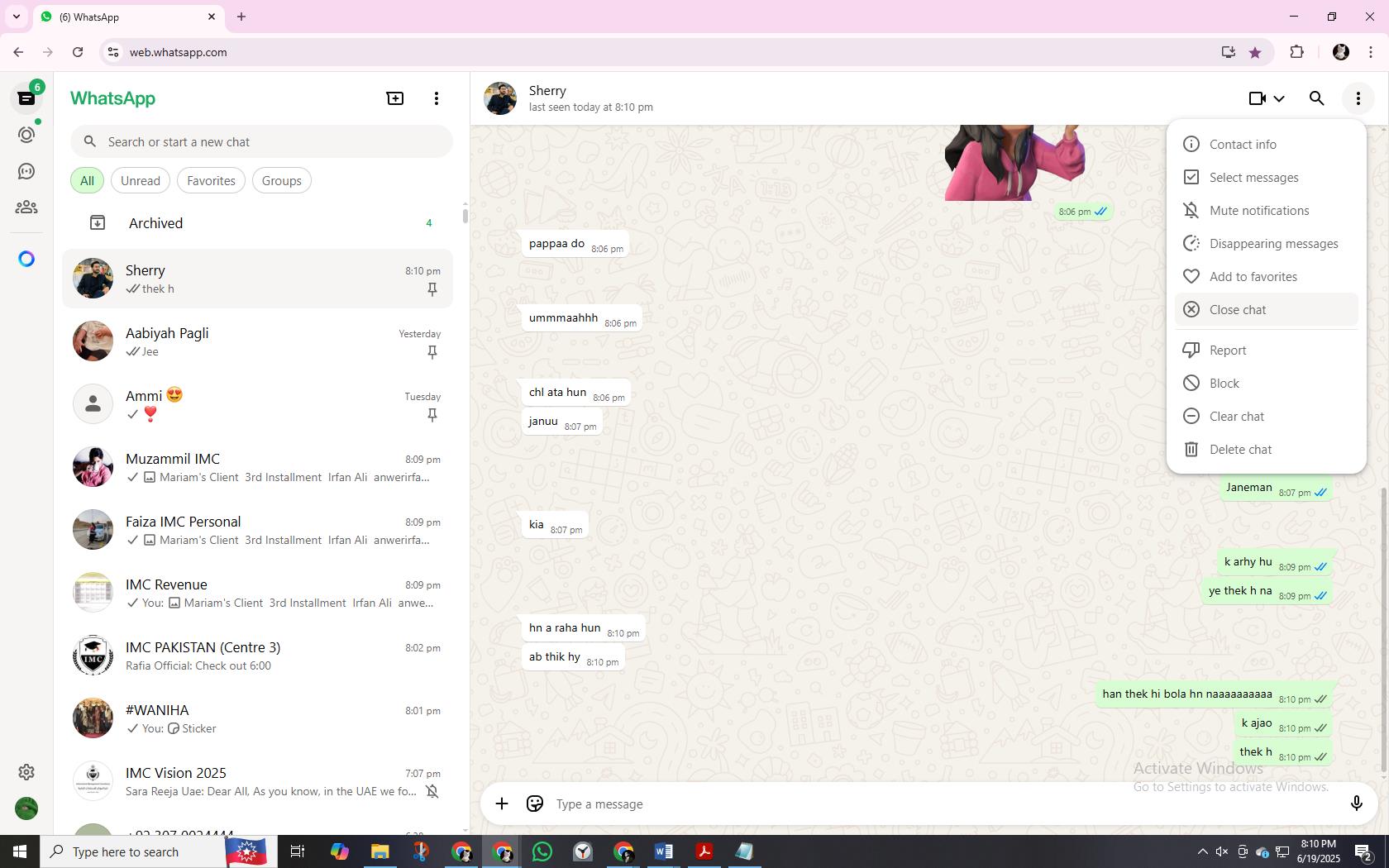Choose Report from the menu

tap(1266, 350)
